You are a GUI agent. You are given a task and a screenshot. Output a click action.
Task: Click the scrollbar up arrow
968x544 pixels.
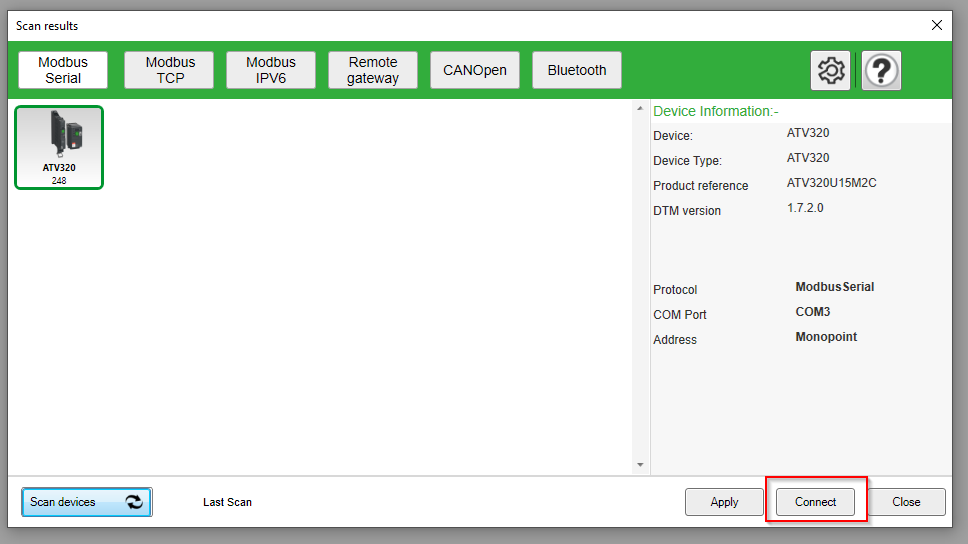(640, 109)
